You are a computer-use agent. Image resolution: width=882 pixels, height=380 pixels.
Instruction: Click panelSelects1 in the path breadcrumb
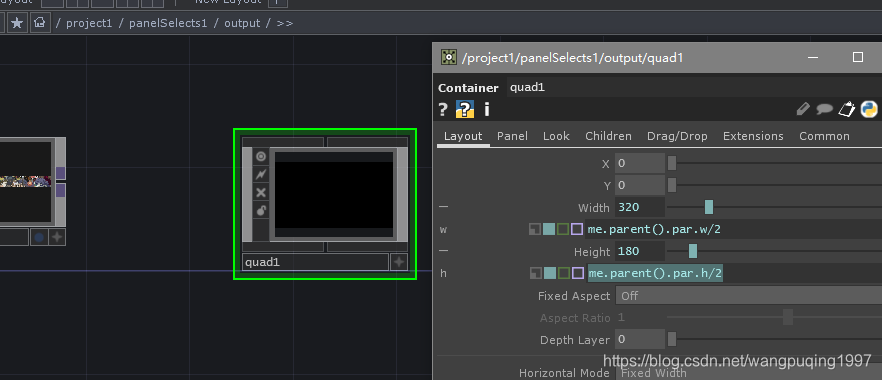coord(168,24)
